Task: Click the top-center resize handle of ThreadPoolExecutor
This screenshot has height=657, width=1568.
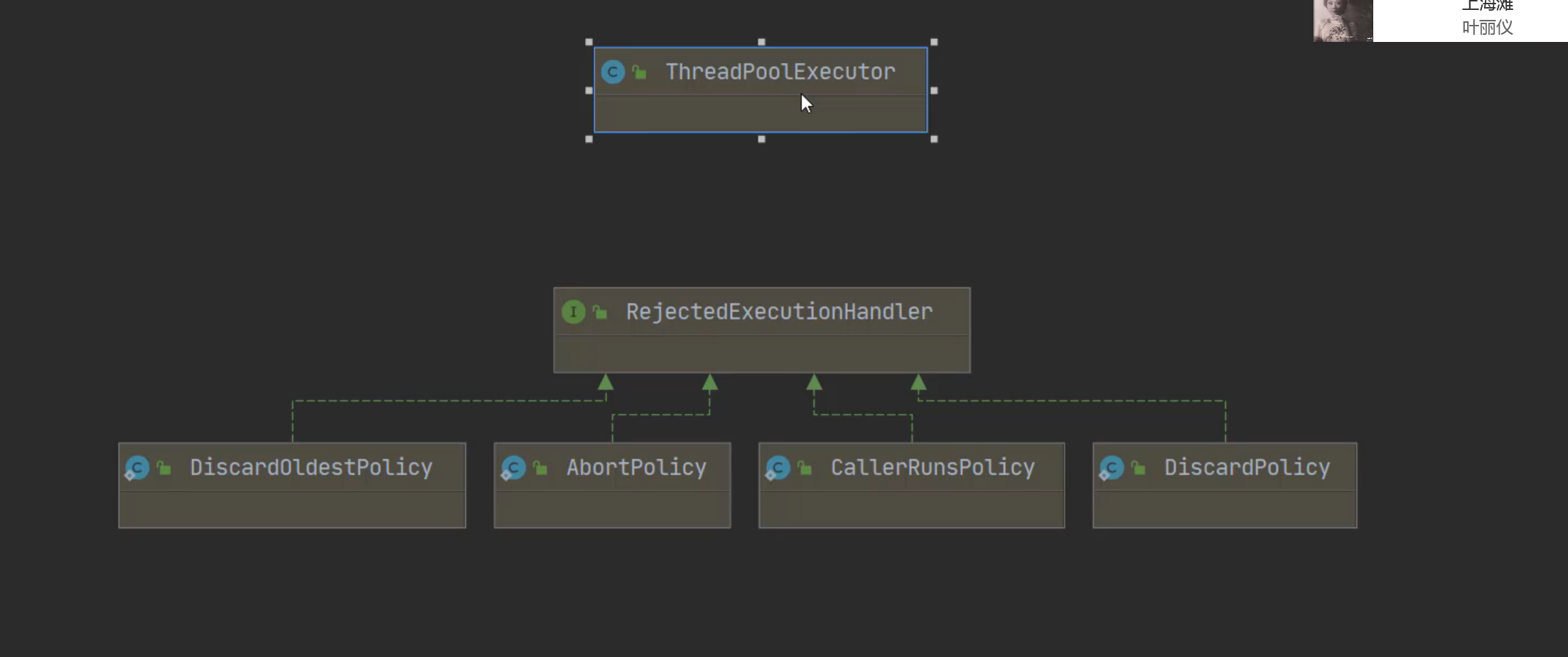Action: 761,42
